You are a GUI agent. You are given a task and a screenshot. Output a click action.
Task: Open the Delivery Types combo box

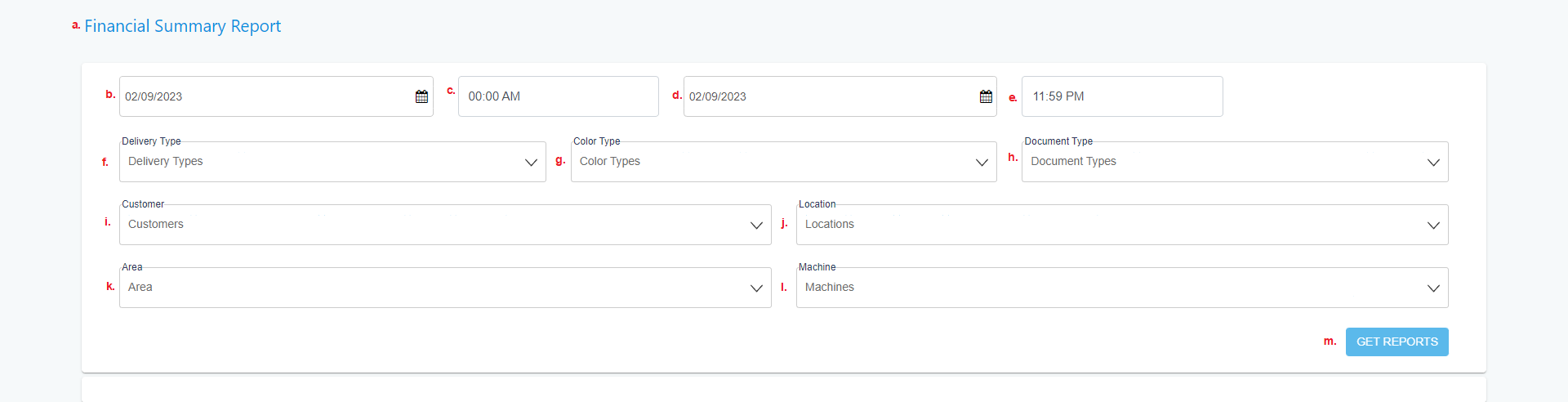[x=332, y=162]
